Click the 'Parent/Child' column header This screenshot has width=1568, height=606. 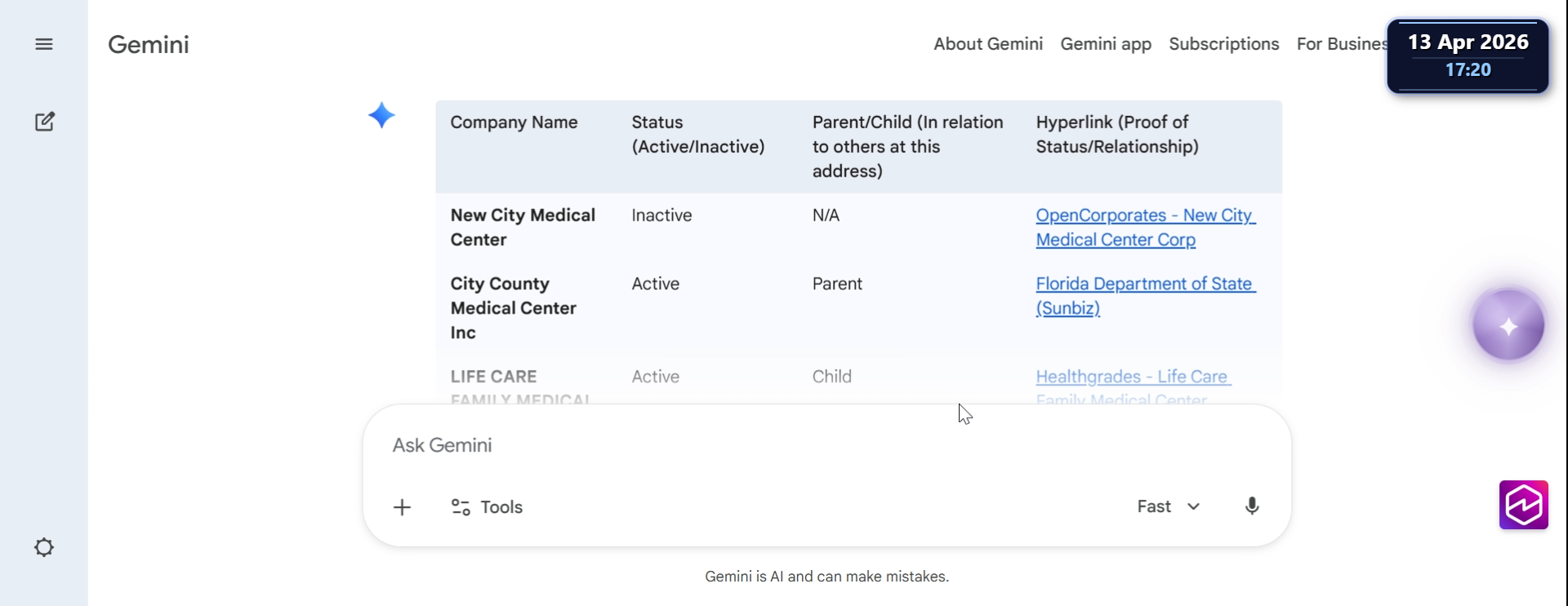click(x=907, y=147)
